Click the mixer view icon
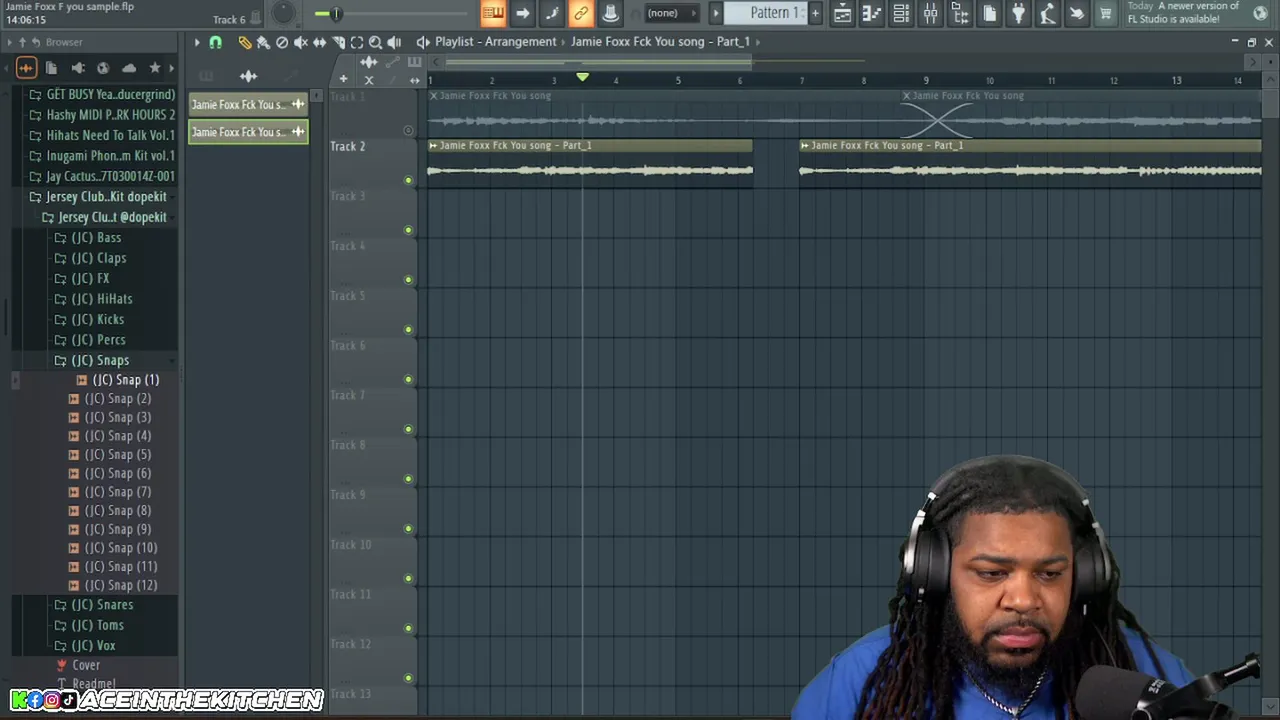Screen dimensions: 1280x720 click(x=930, y=13)
